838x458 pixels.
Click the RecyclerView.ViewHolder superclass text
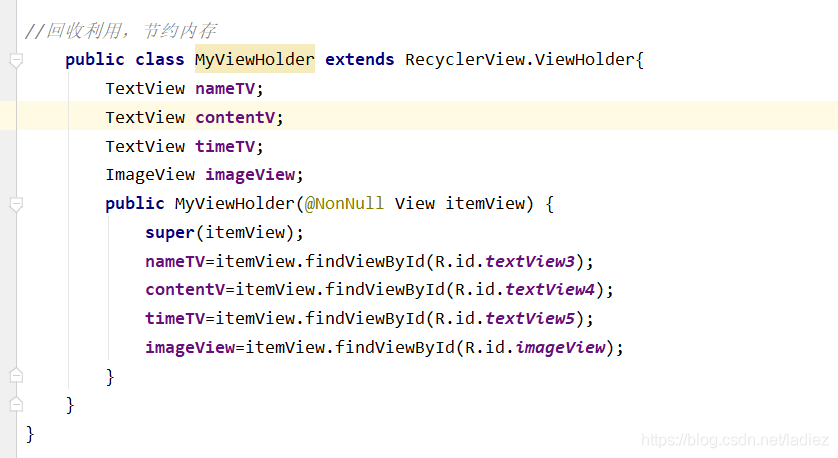click(x=519, y=59)
